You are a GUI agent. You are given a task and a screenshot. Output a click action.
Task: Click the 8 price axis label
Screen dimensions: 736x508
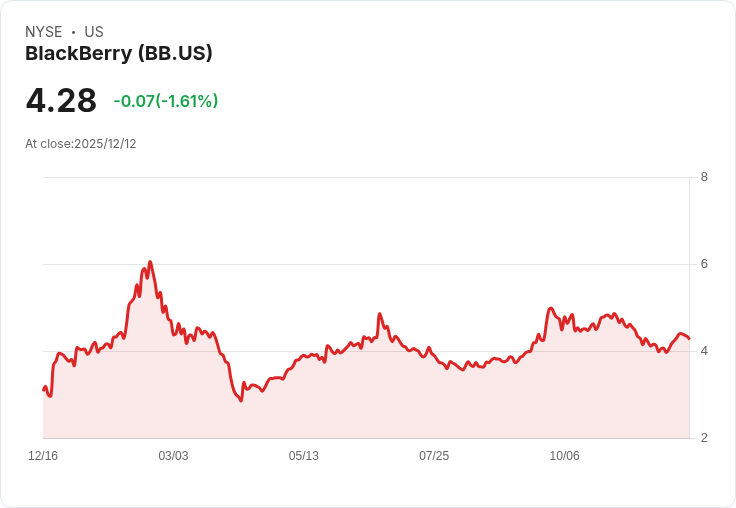[x=704, y=177]
